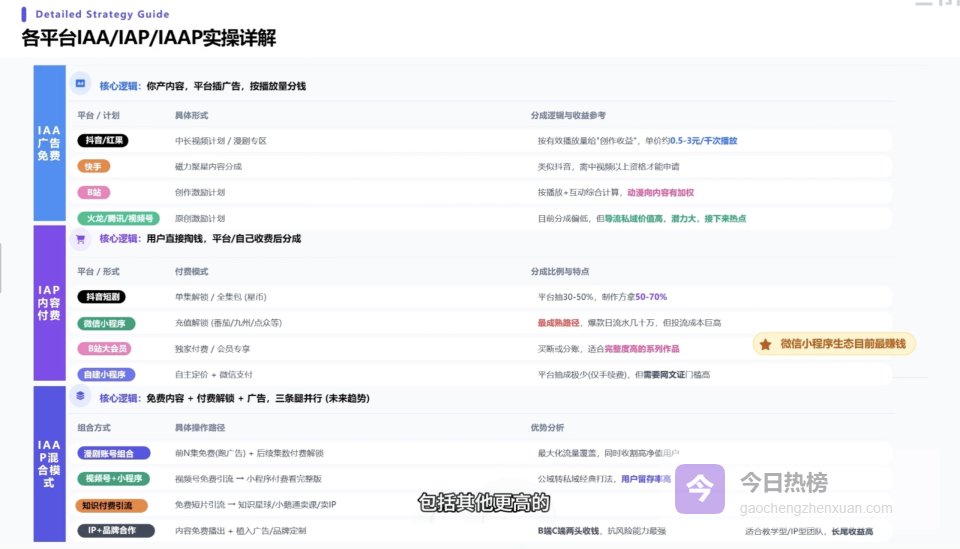960x549 pixels.
Task: Select the orange 知识付费引流 tag
Action: pyautogui.click(x=112, y=505)
